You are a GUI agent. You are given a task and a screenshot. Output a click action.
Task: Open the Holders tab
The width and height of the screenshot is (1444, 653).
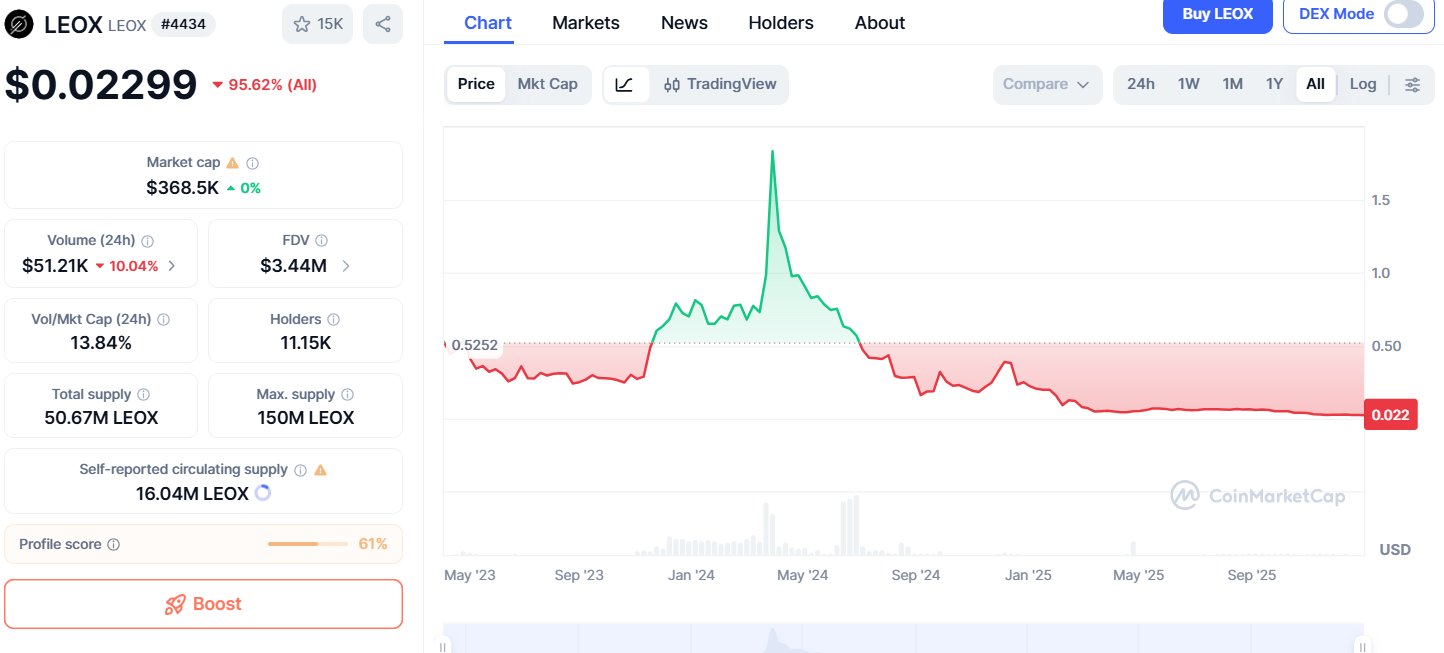781,23
